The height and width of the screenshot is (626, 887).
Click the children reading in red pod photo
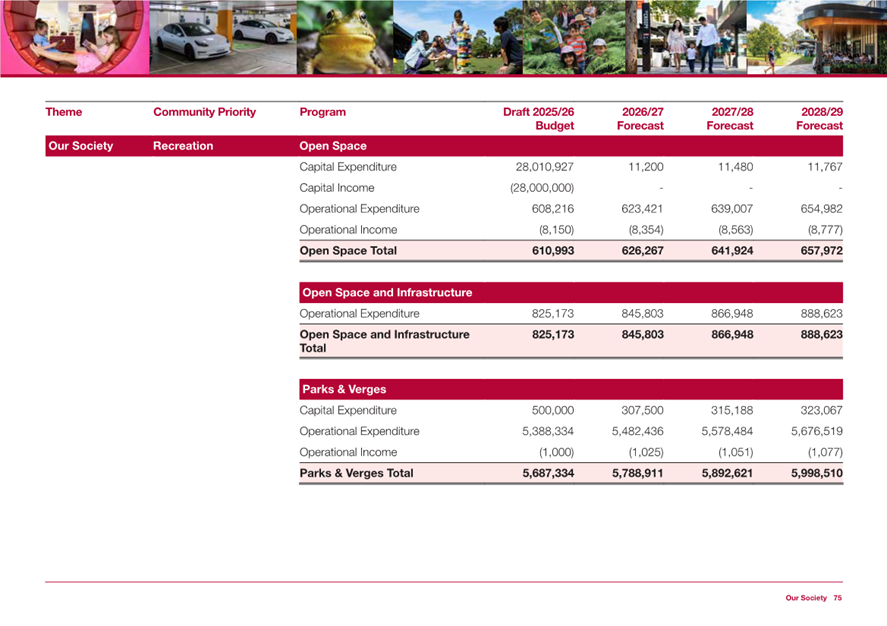(x=75, y=37)
